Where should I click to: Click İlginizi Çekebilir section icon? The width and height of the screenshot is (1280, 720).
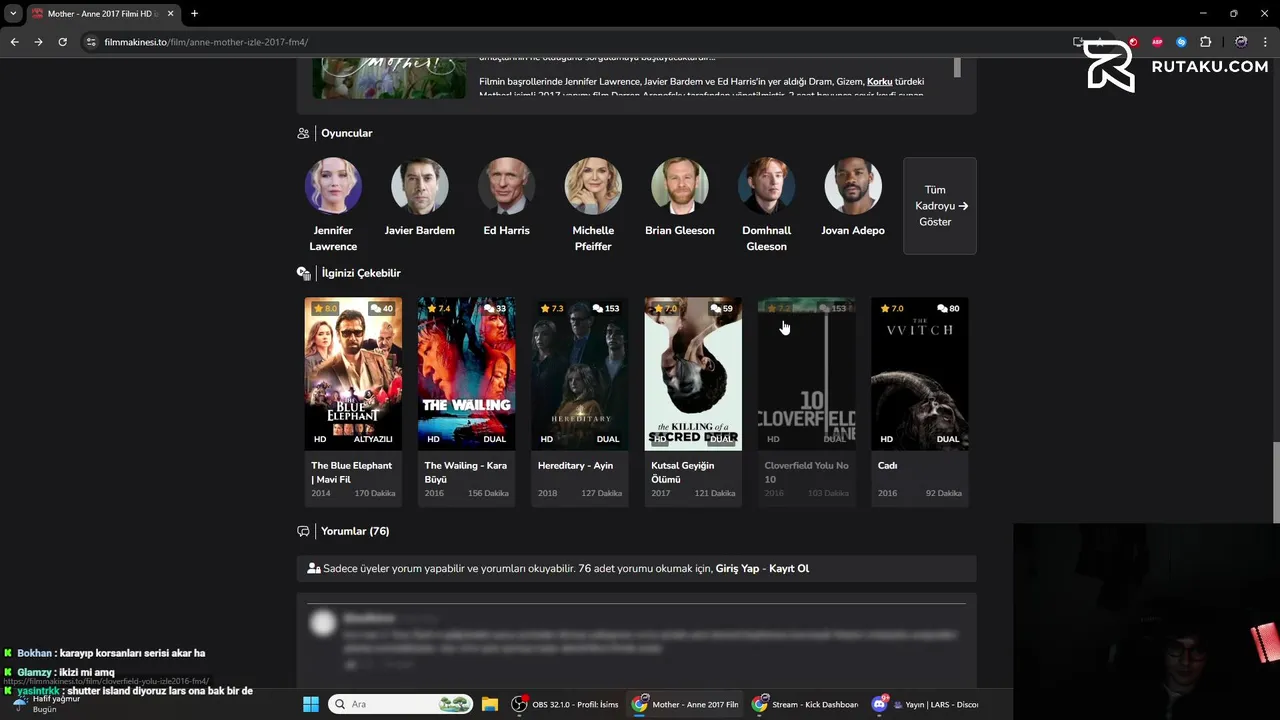(304, 273)
